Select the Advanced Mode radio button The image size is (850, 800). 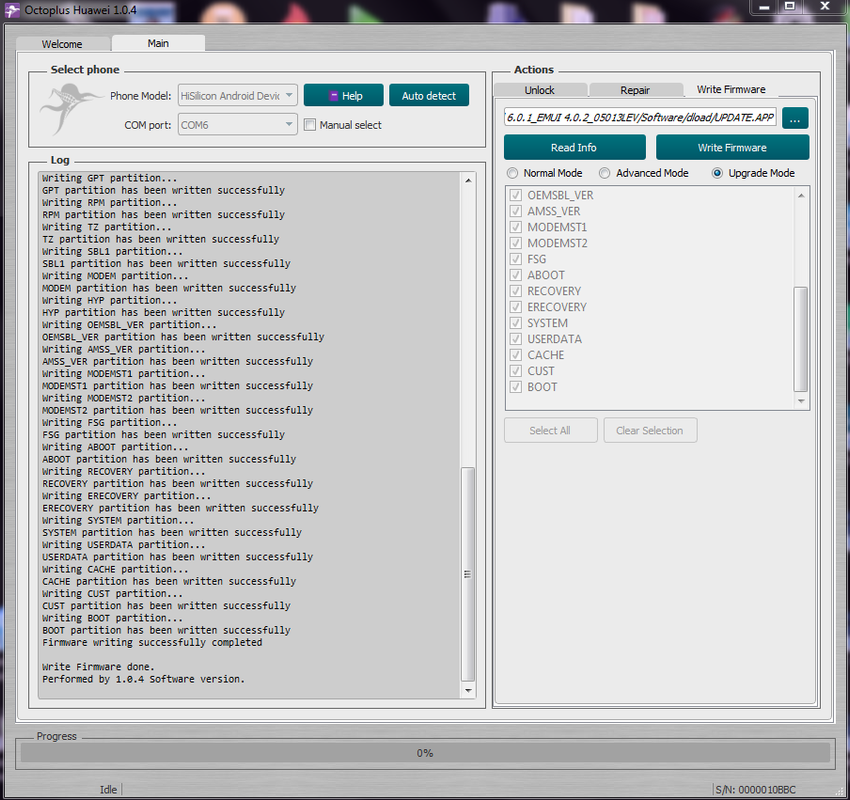604,173
